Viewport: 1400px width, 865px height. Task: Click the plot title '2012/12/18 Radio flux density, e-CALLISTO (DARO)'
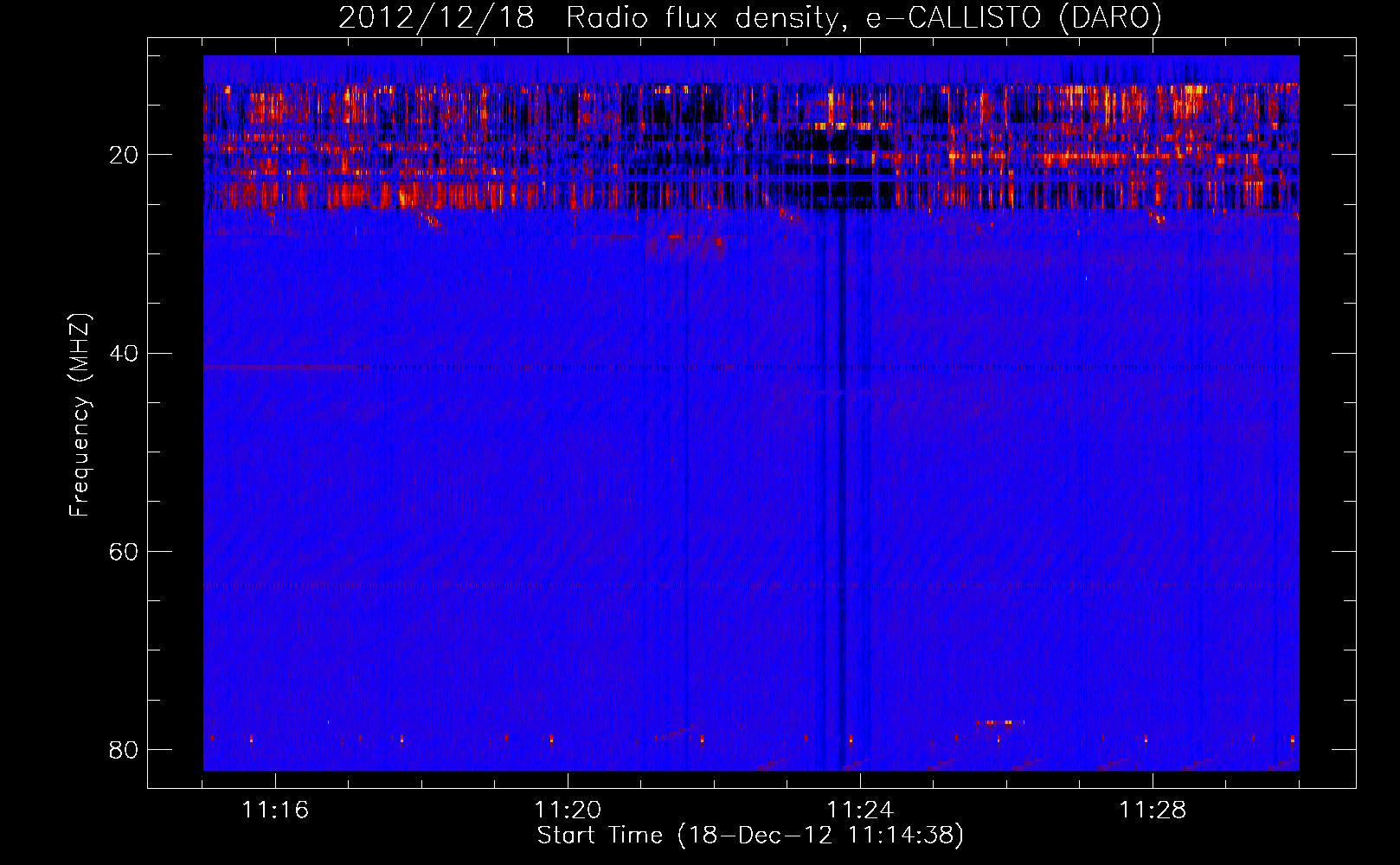click(x=750, y=17)
